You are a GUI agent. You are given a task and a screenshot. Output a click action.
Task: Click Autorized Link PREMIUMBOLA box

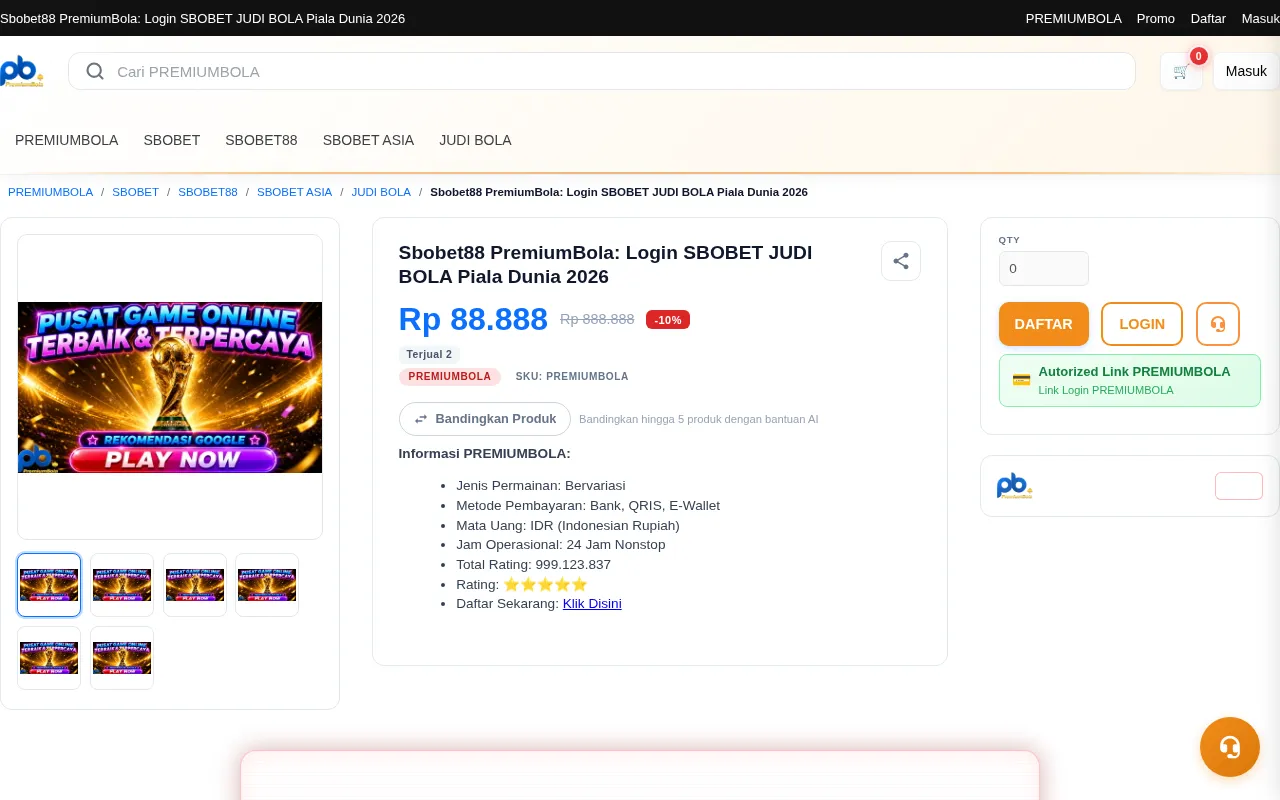point(1130,380)
